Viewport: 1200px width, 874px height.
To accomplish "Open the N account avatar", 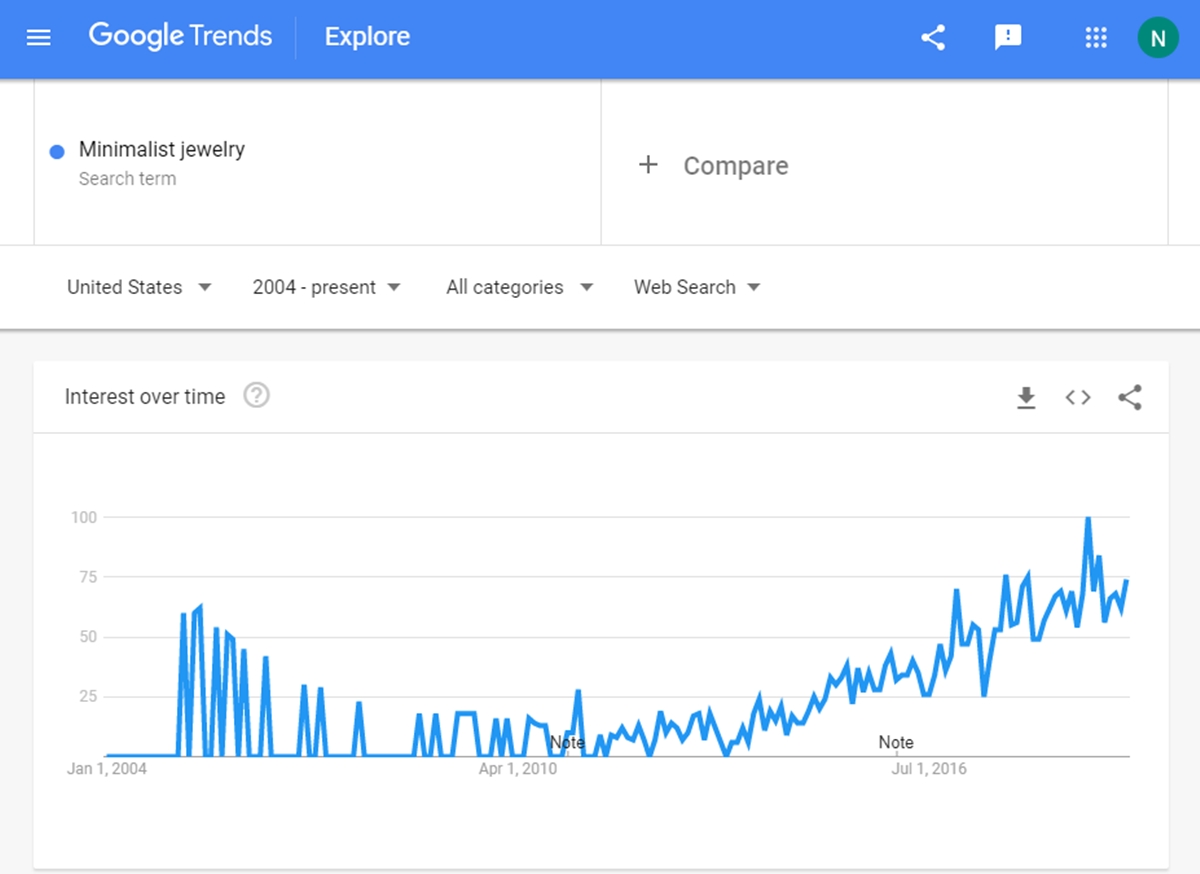I will [1158, 38].
